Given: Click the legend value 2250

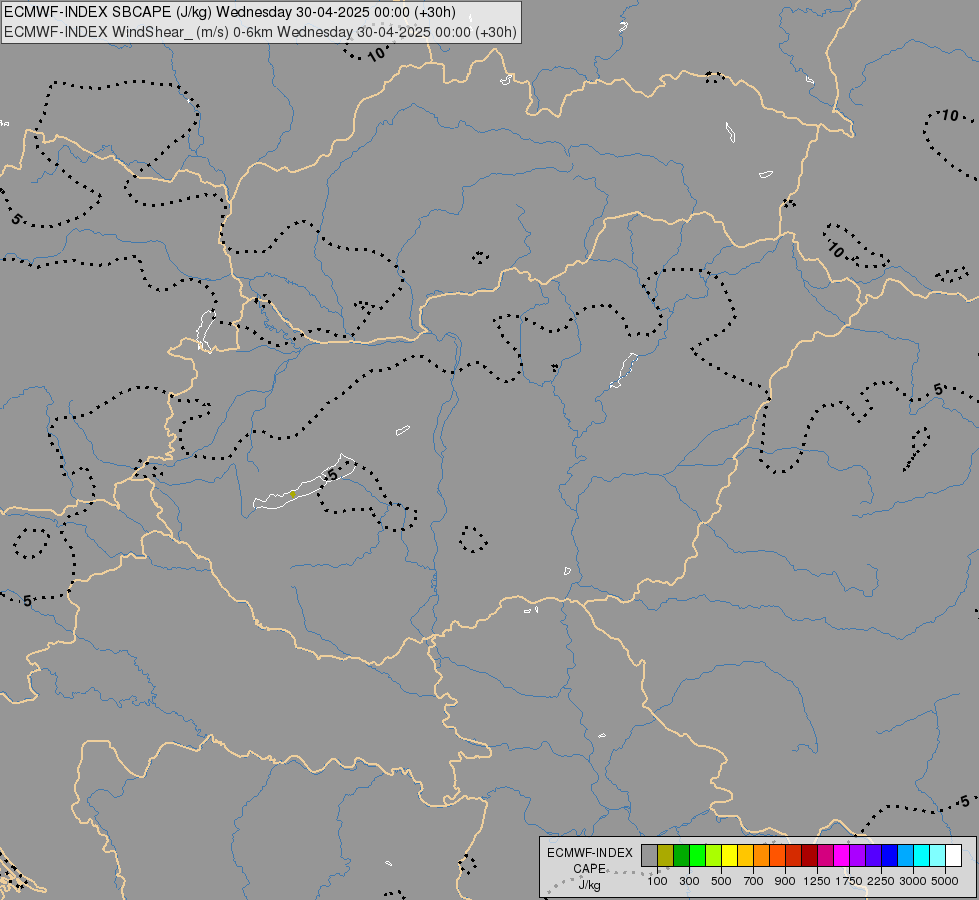Looking at the screenshot, I should pyautogui.click(x=881, y=881).
